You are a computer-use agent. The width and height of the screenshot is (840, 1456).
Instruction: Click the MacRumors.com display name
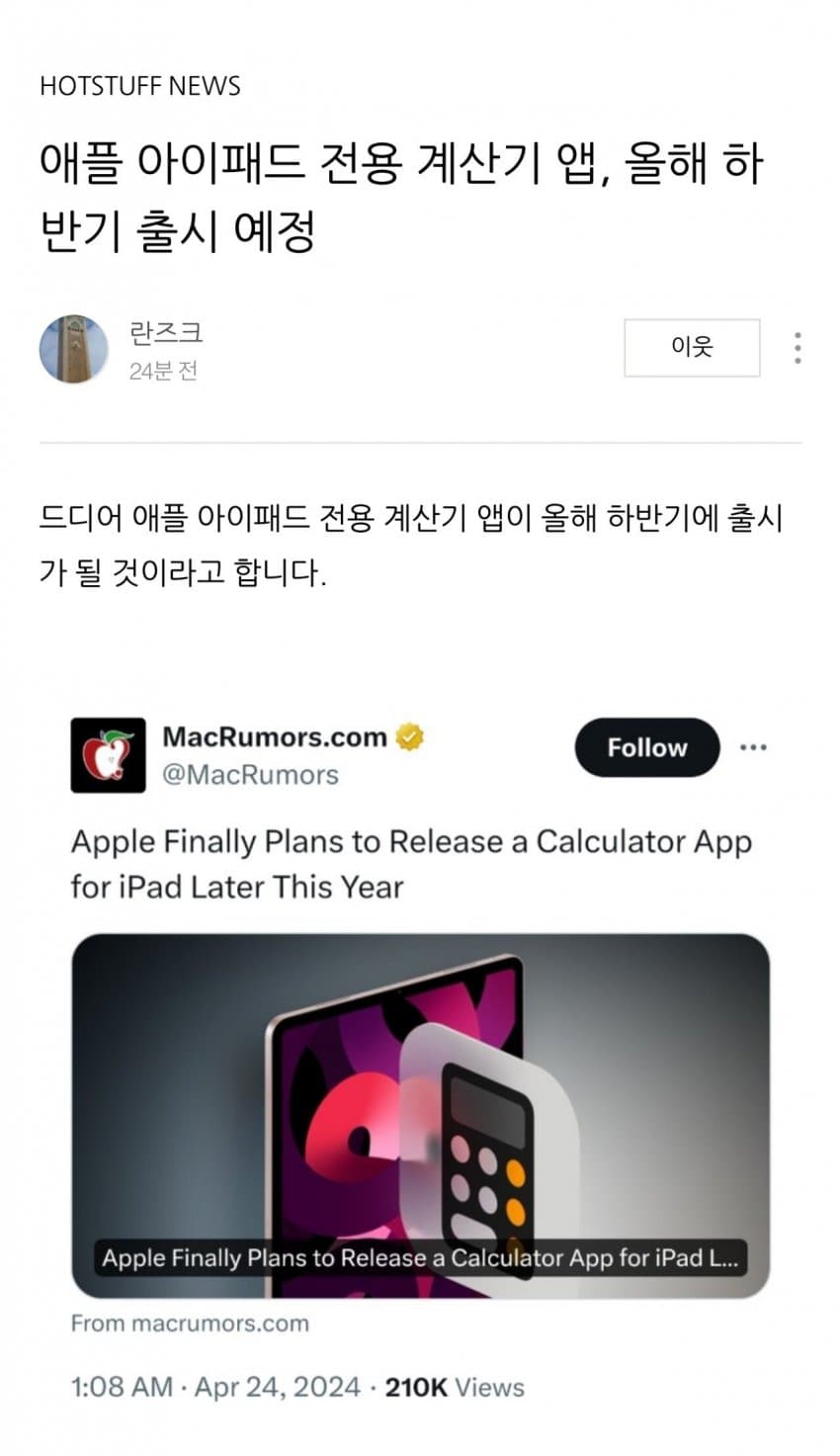tap(275, 737)
